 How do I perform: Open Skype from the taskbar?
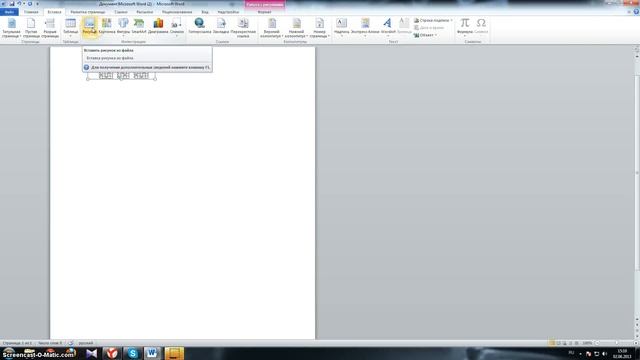click(x=133, y=353)
